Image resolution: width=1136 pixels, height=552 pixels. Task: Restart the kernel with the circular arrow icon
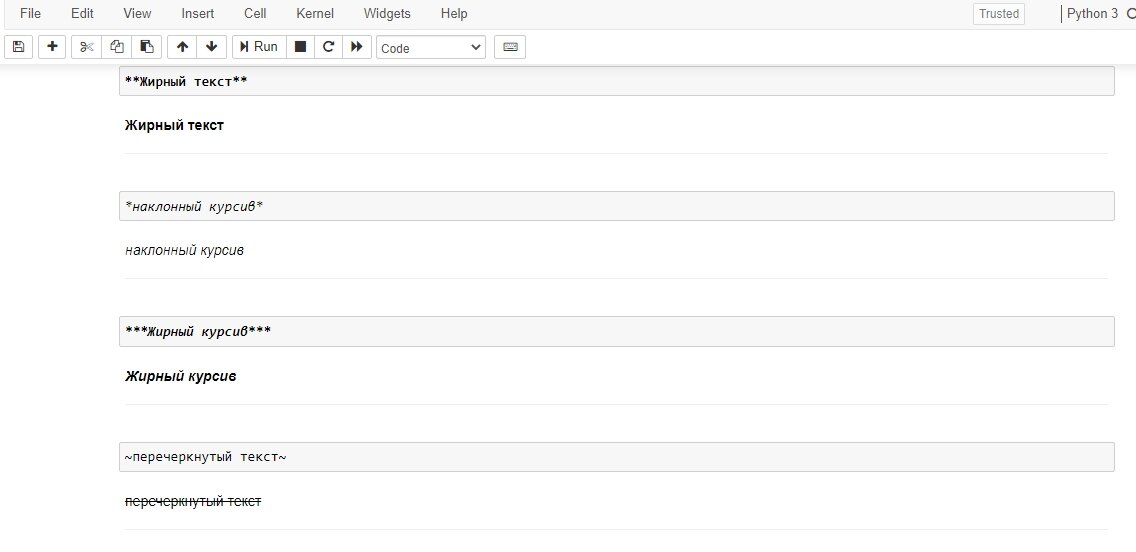tap(328, 47)
